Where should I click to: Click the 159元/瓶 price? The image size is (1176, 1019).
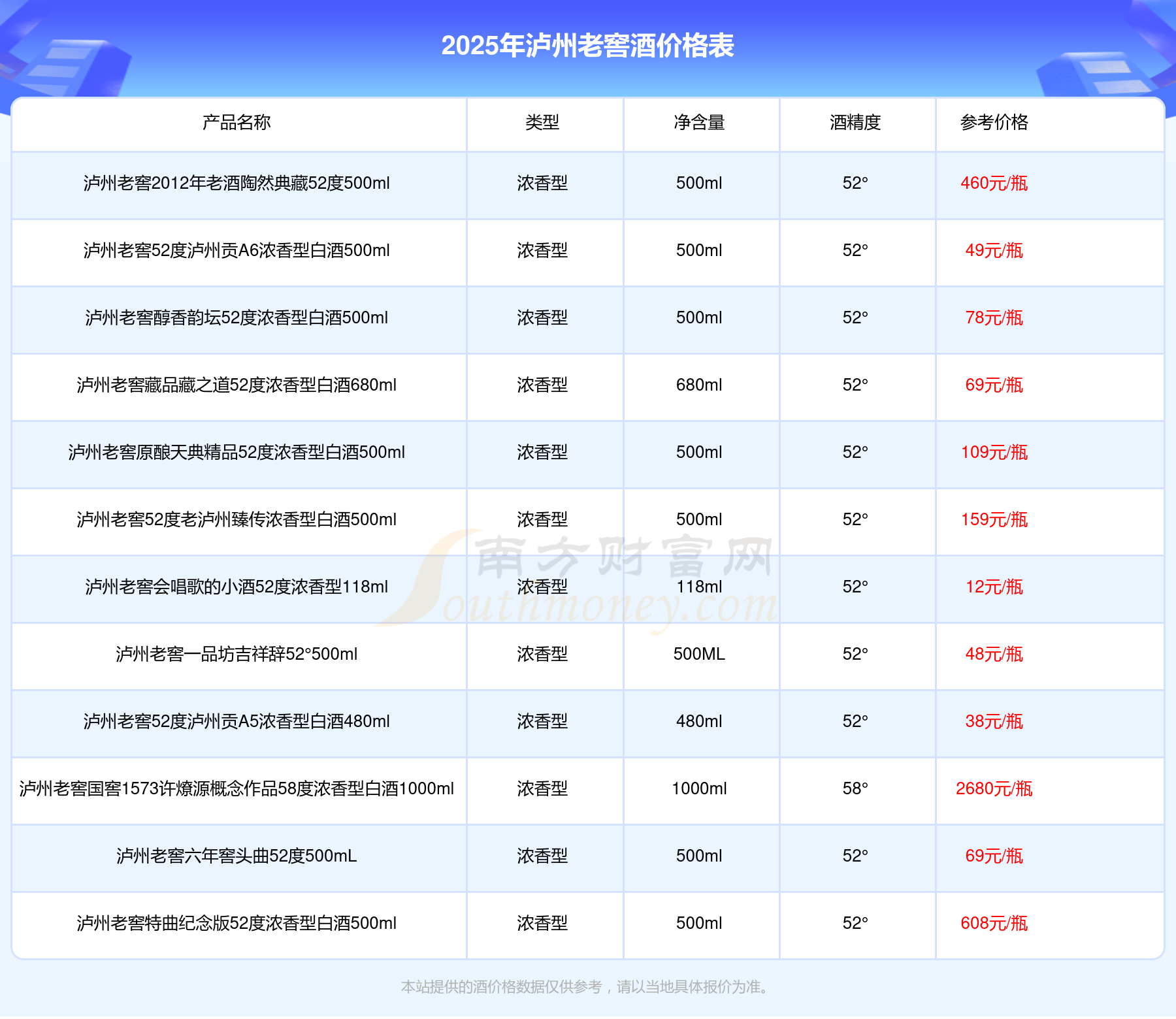point(994,520)
